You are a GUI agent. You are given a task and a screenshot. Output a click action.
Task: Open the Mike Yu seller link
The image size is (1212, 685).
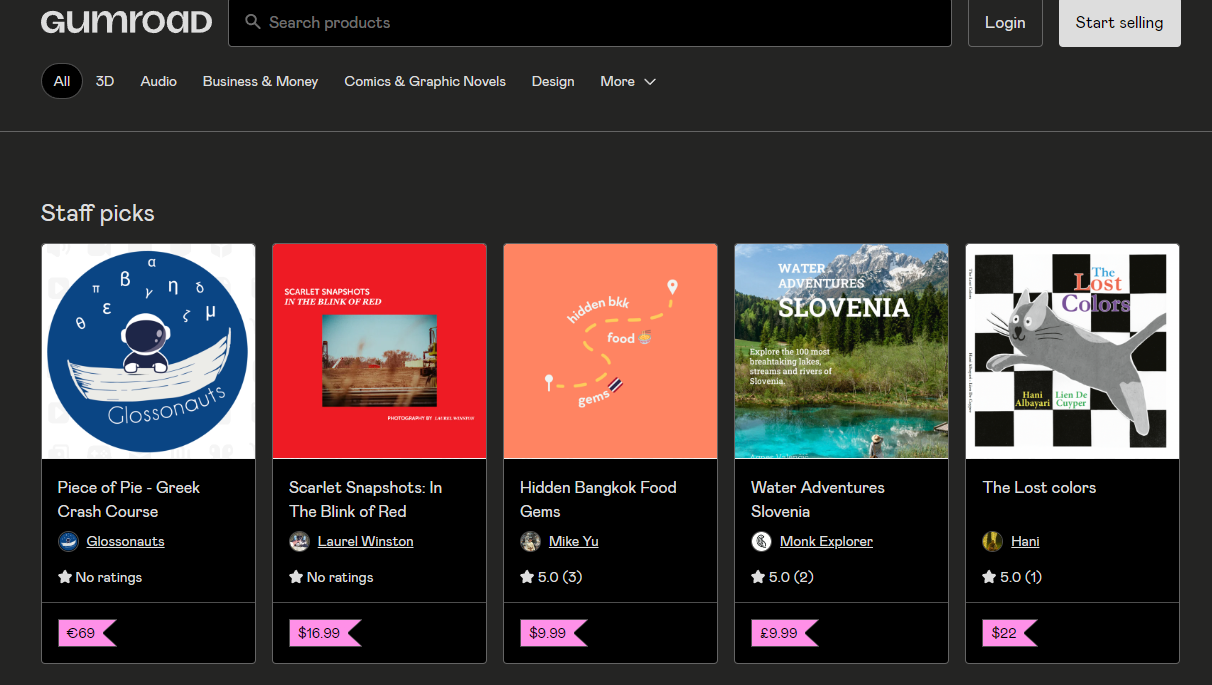[574, 541]
